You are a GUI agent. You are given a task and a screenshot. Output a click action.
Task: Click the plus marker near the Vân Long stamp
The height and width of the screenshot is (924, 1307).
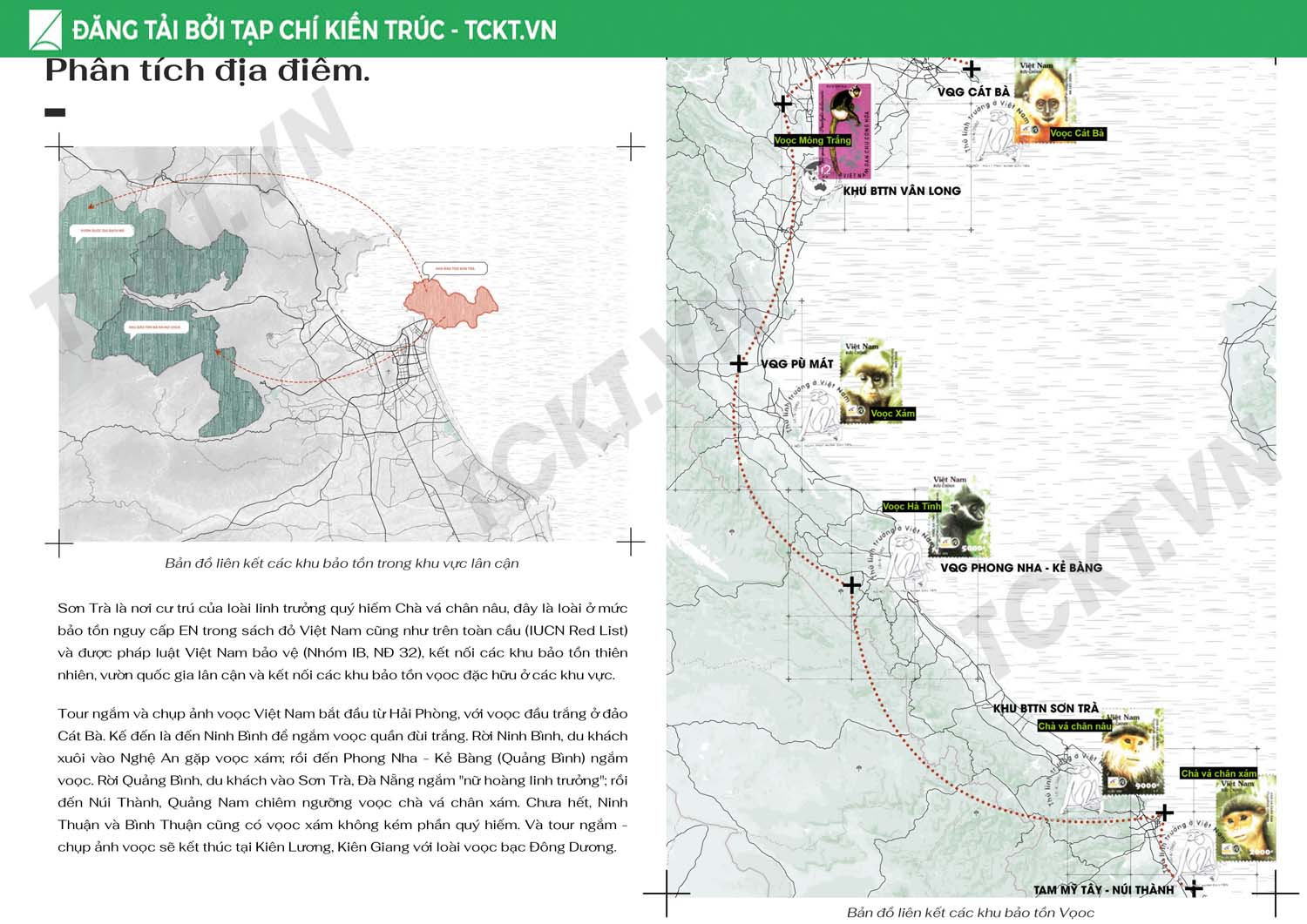coord(782,104)
